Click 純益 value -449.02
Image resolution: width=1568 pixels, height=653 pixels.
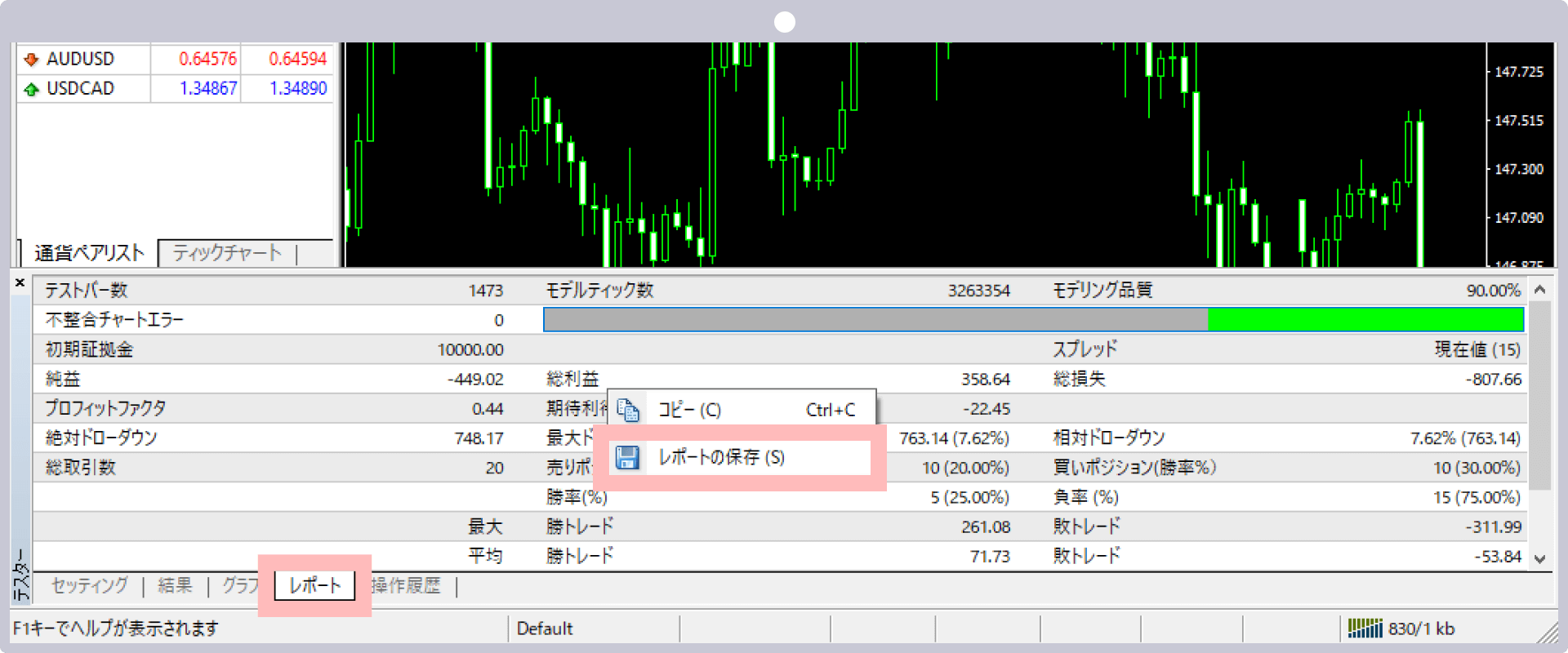coord(475,380)
